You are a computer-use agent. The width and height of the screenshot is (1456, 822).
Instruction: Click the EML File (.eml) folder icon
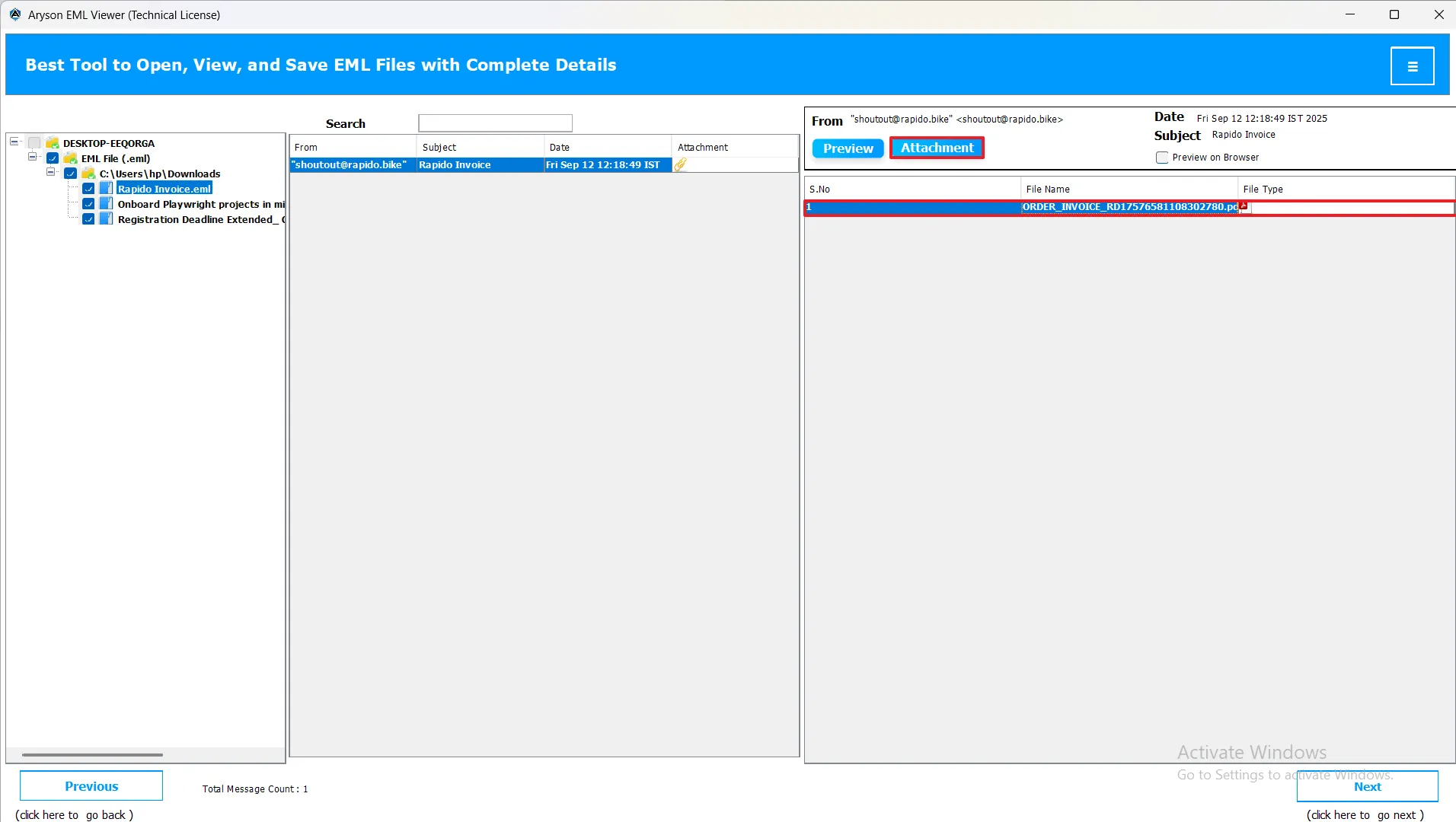[x=71, y=158]
